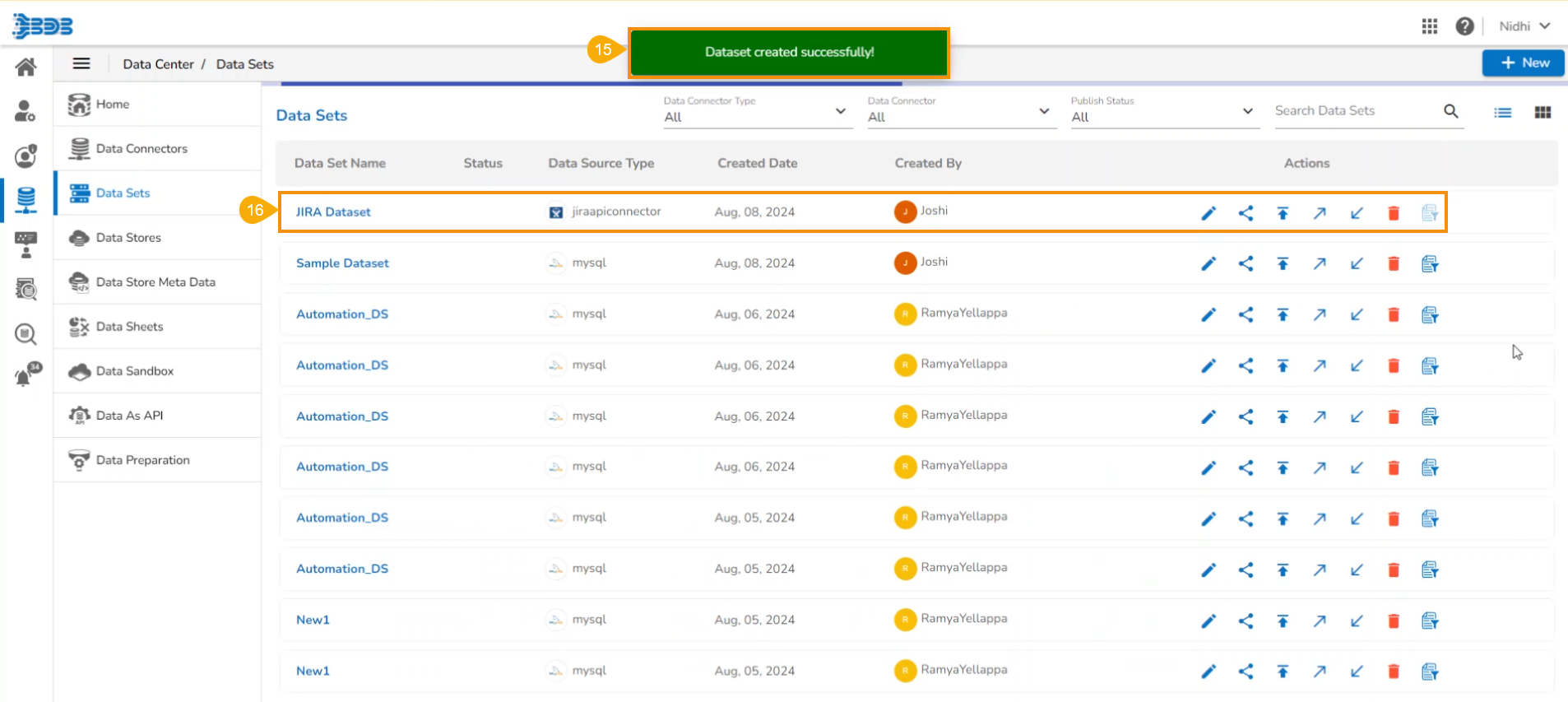Delete the Sample Dataset
Image resolution: width=1568 pixels, height=702 pixels.
tap(1394, 264)
